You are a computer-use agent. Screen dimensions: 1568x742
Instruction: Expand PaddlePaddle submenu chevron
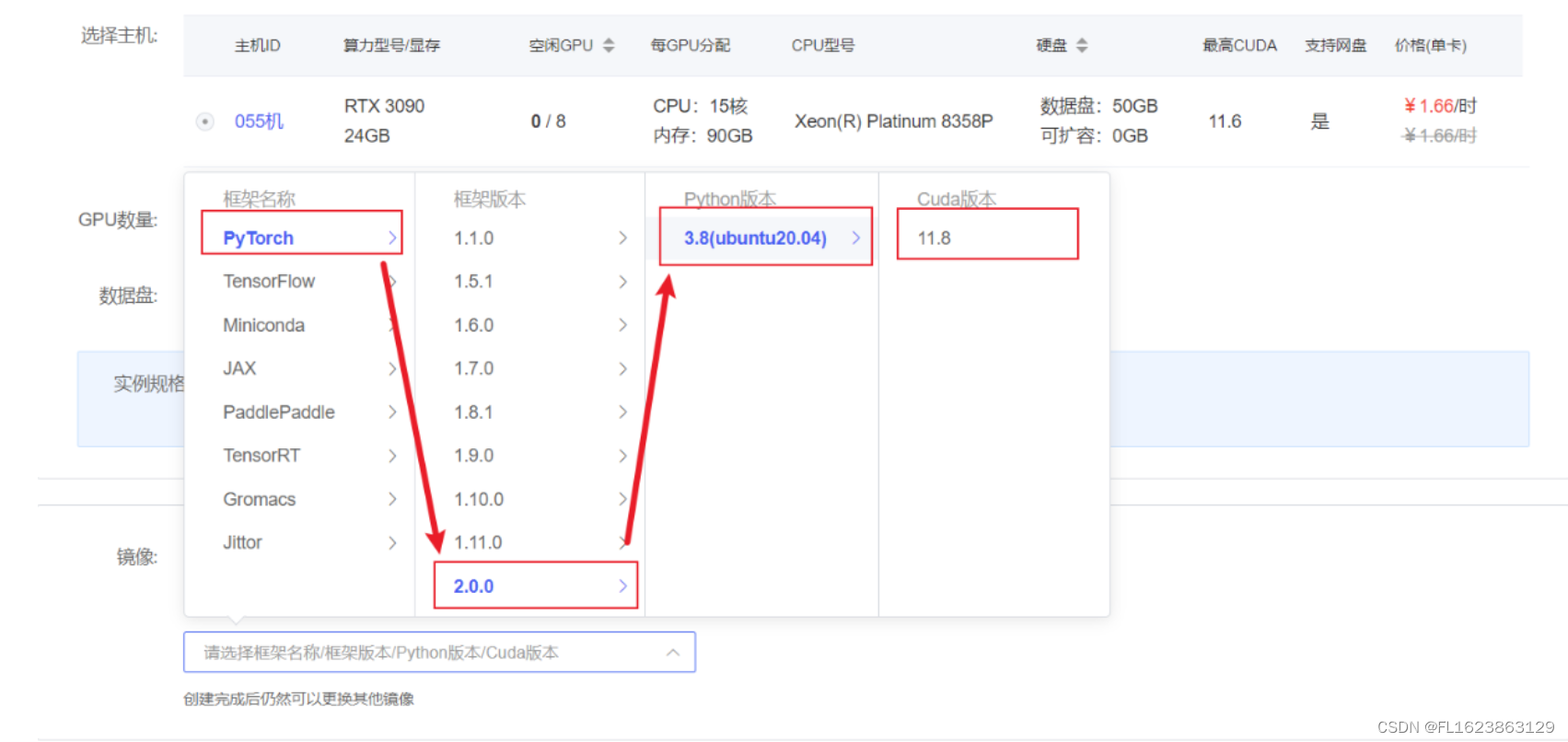(392, 412)
